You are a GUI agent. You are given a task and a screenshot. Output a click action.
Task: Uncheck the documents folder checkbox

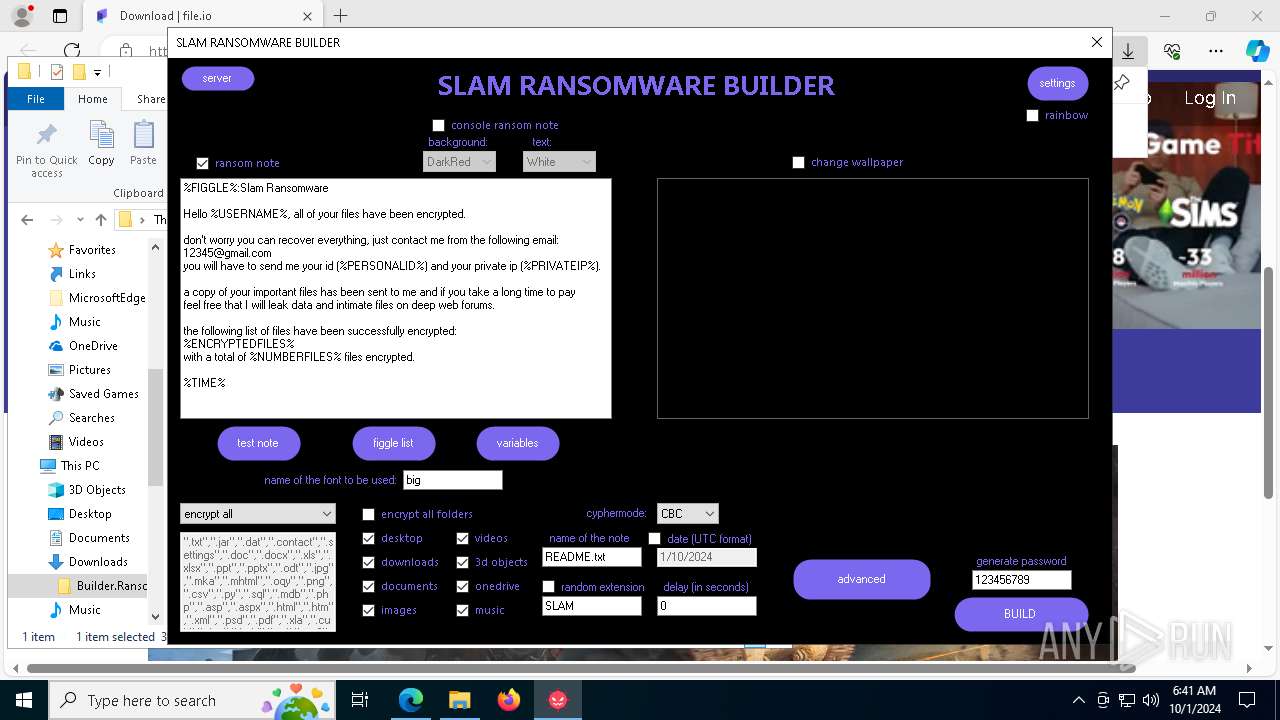click(368, 587)
